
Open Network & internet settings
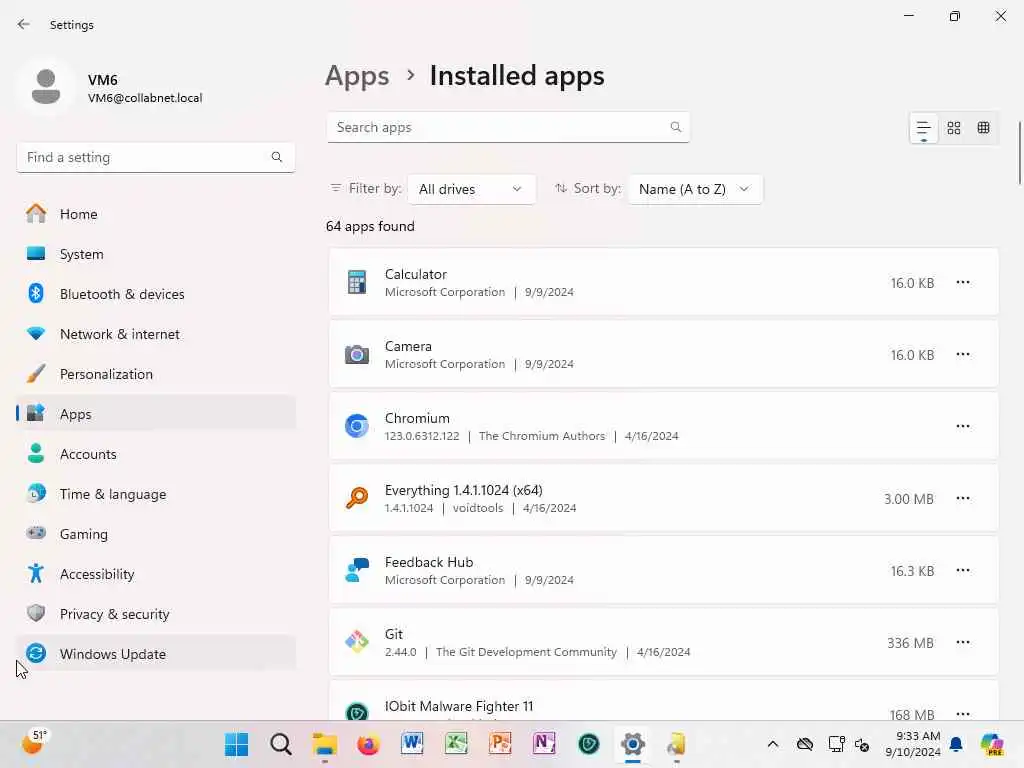point(155,334)
